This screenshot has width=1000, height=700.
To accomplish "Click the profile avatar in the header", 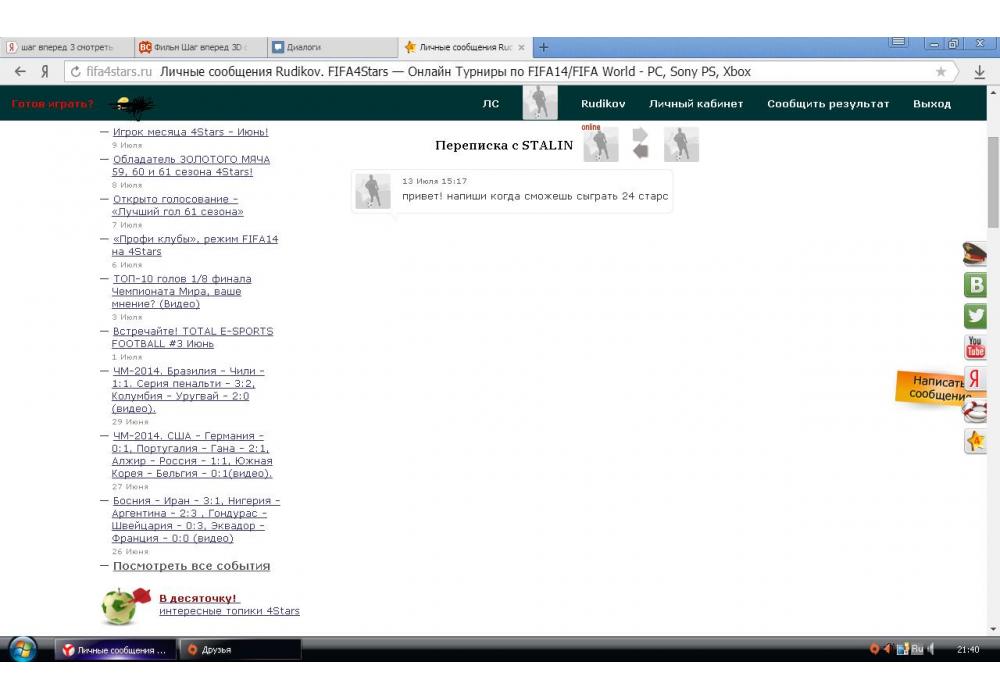I will tap(540, 103).
